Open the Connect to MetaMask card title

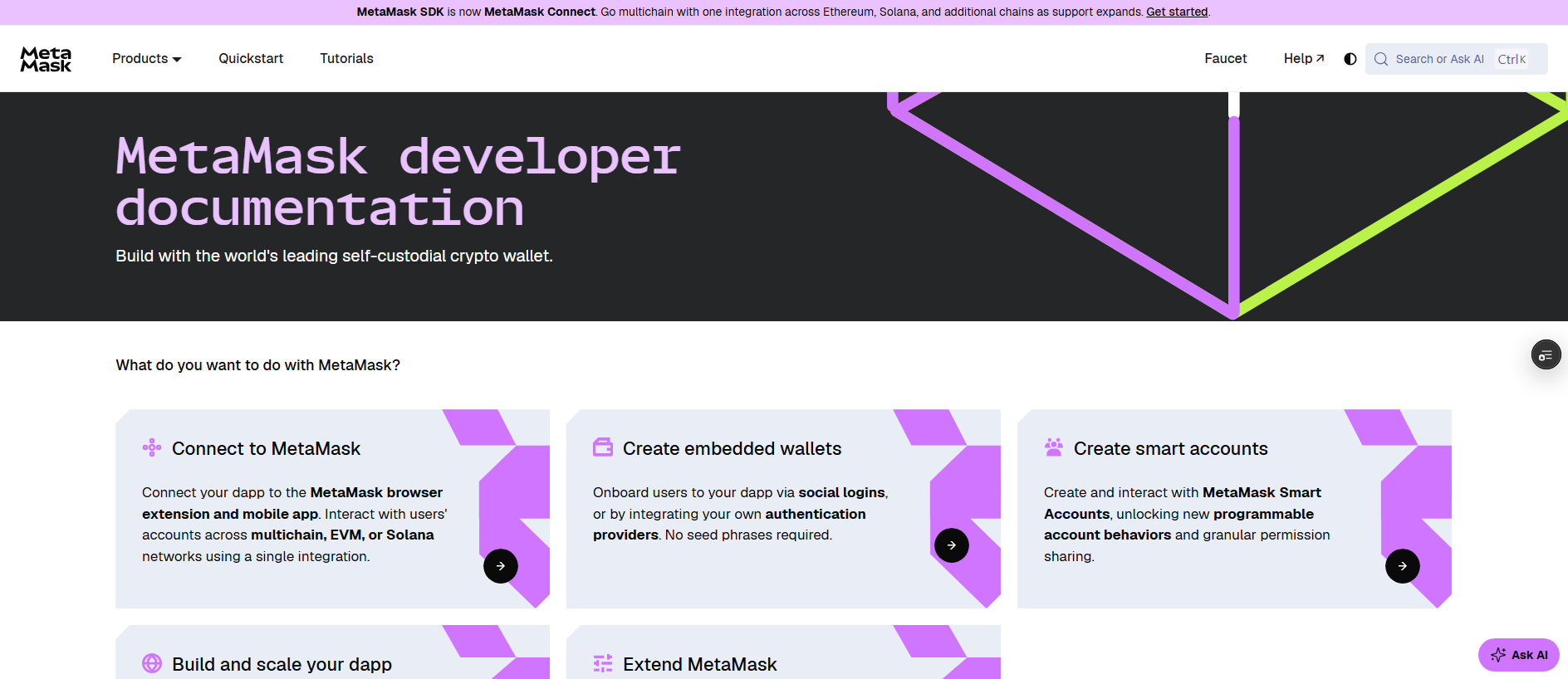(266, 448)
